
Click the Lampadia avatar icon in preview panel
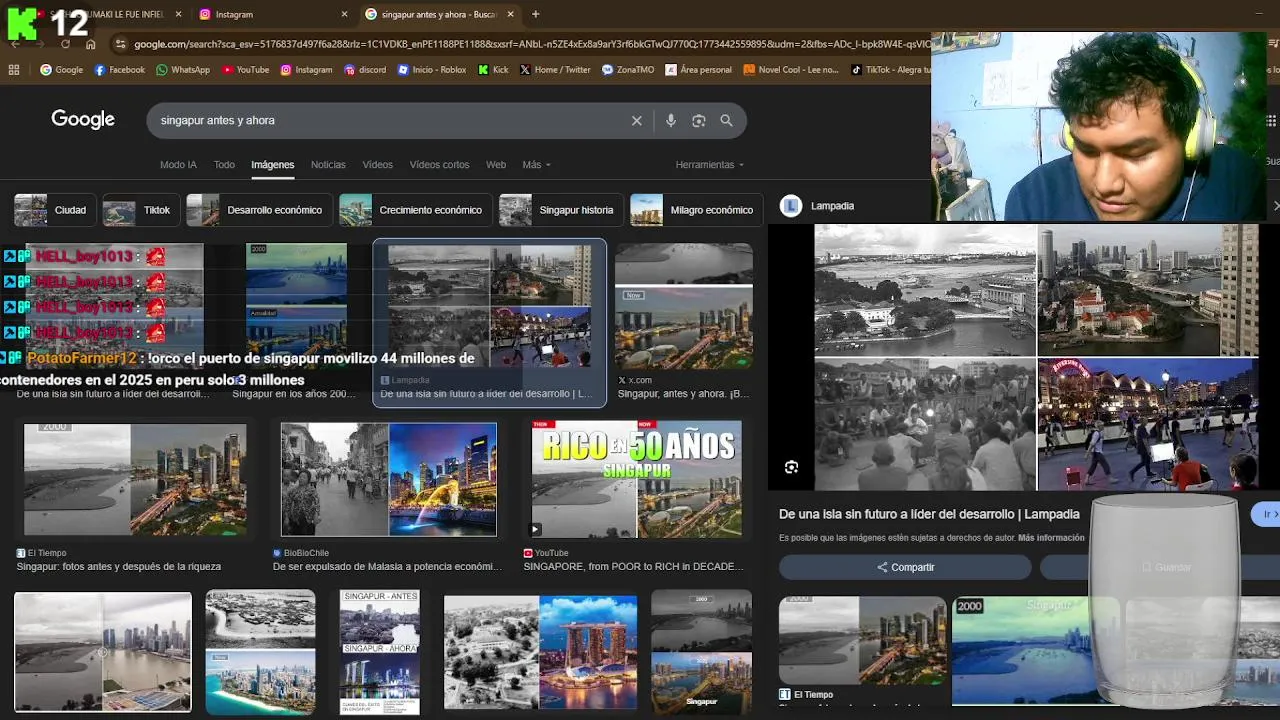(791, 206)
